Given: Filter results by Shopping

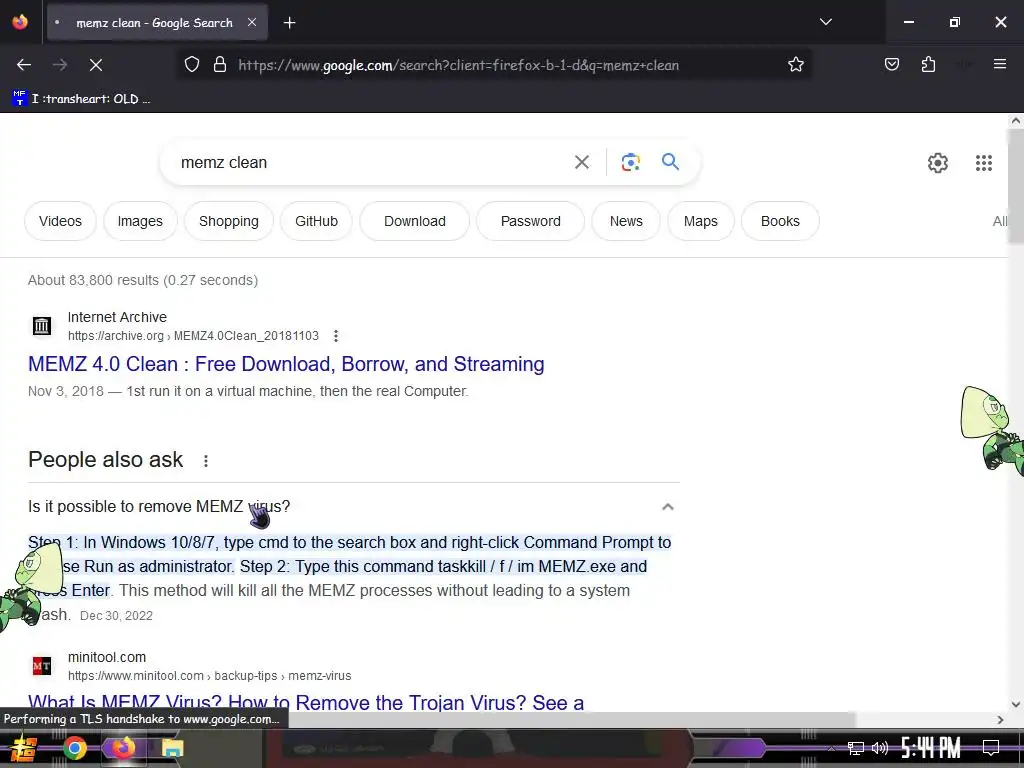Looking at the screenshot, I should point(229,221).
